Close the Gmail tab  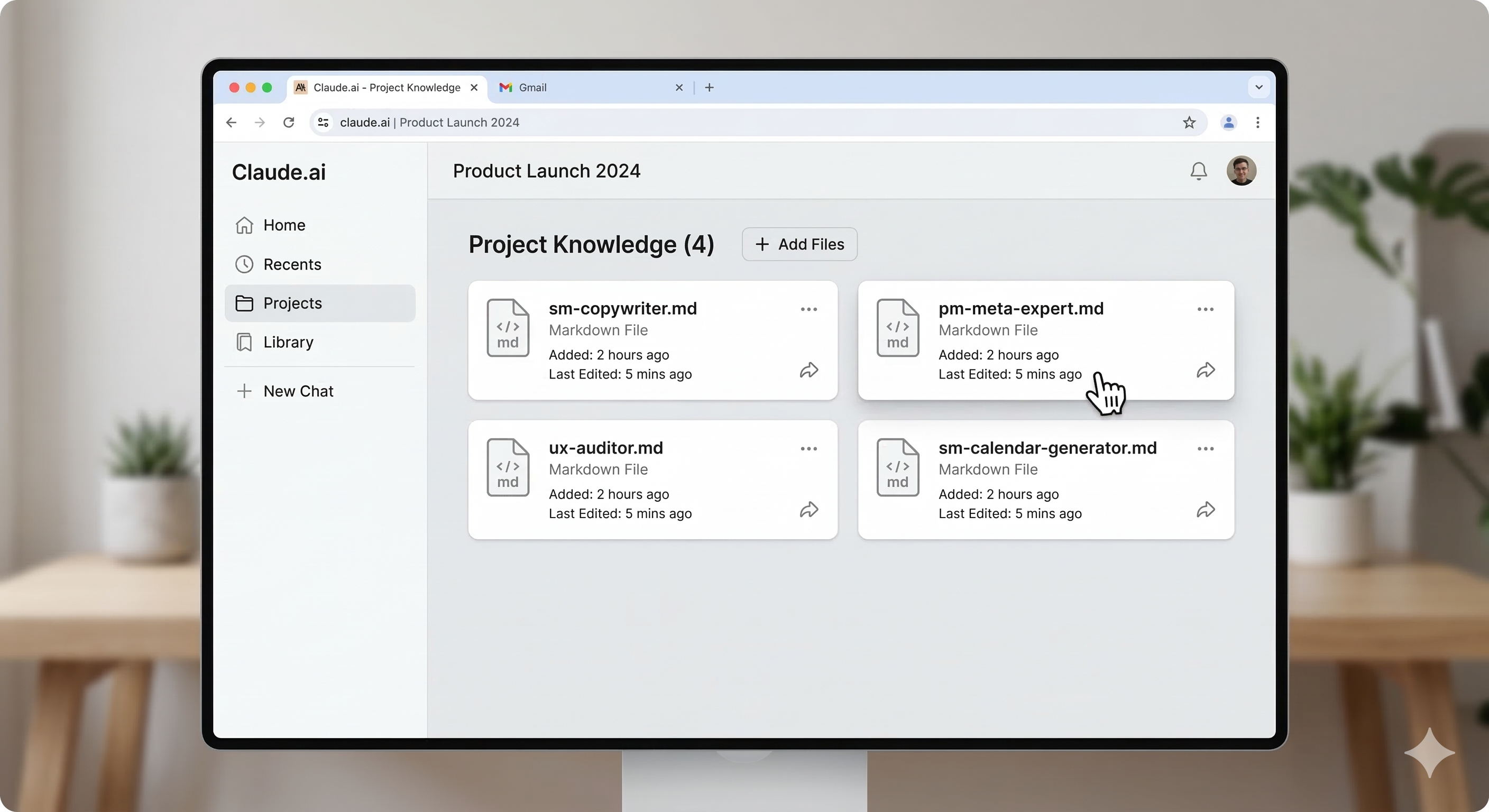pyautogui.click(x=679, y=87)
